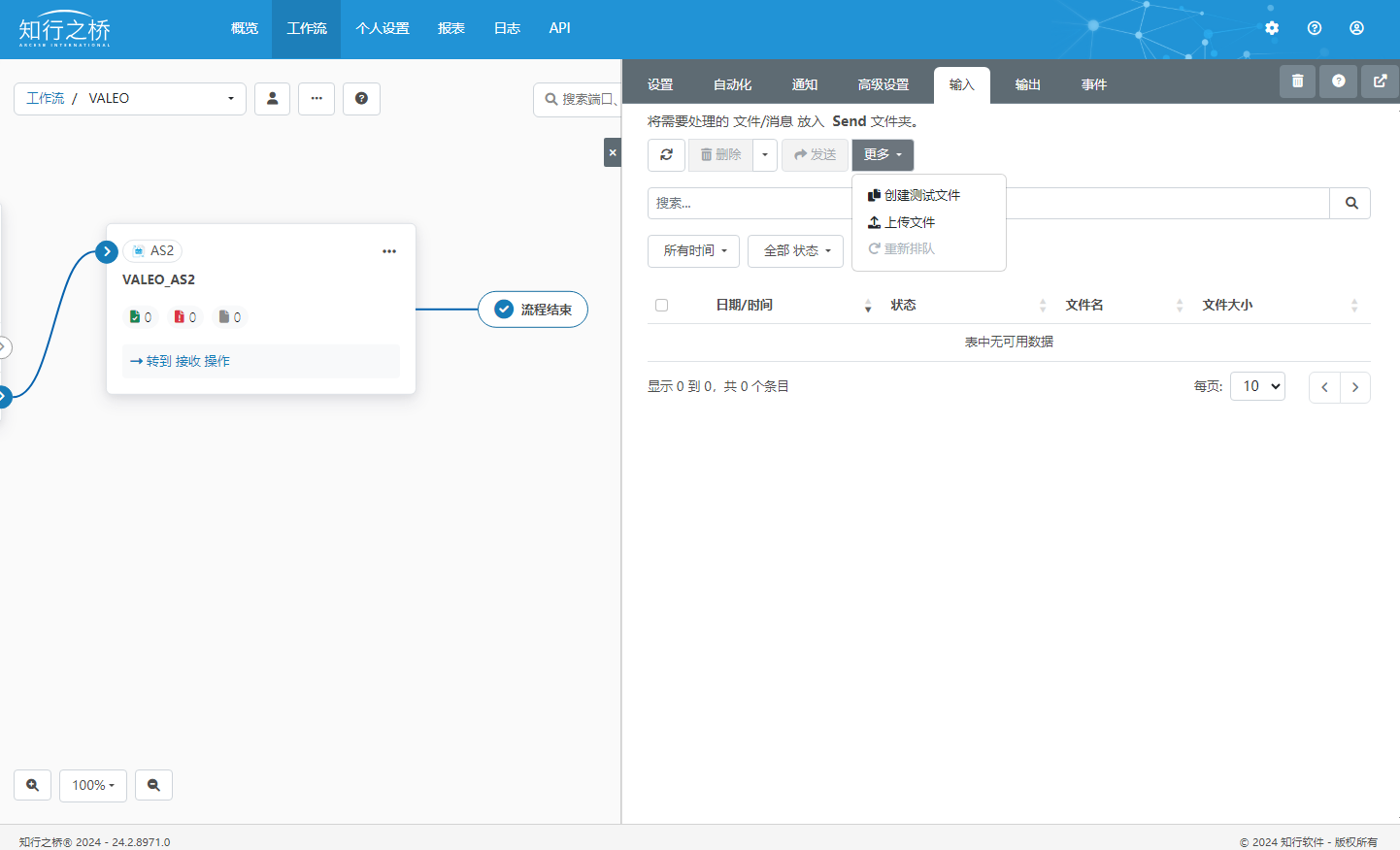Switch to the 事件 tab

[x=1094, y=84]
